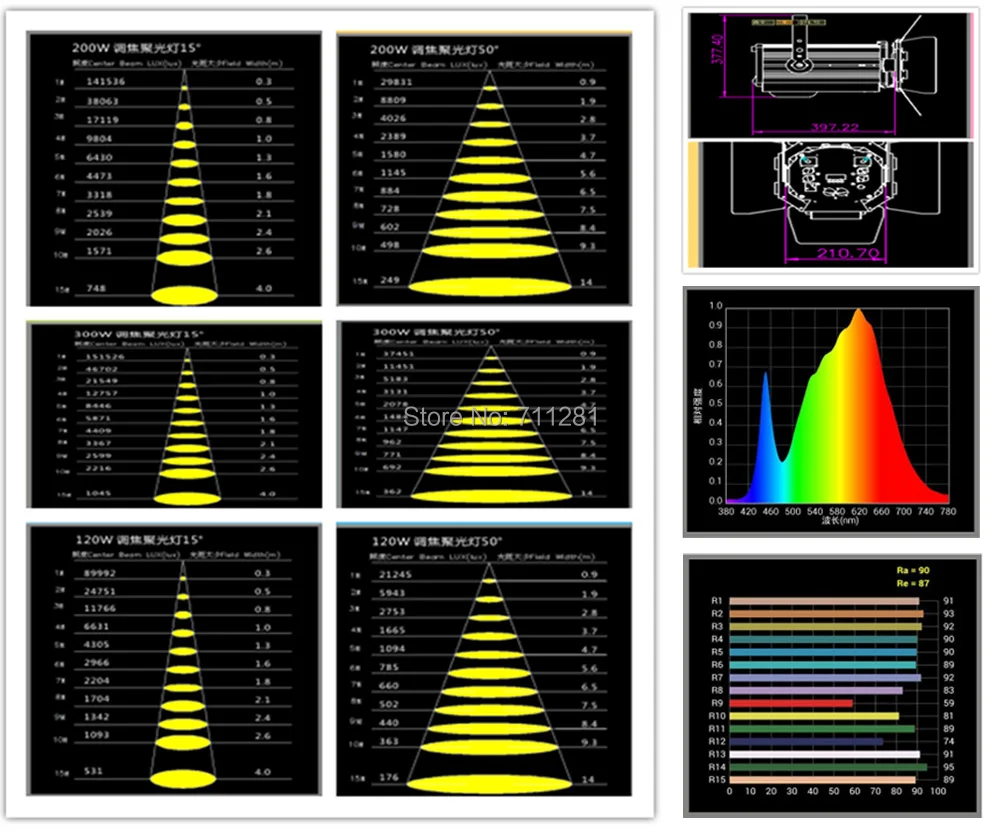Select lux value 29831 in 200W 50° chart

[x=396, y=82]
